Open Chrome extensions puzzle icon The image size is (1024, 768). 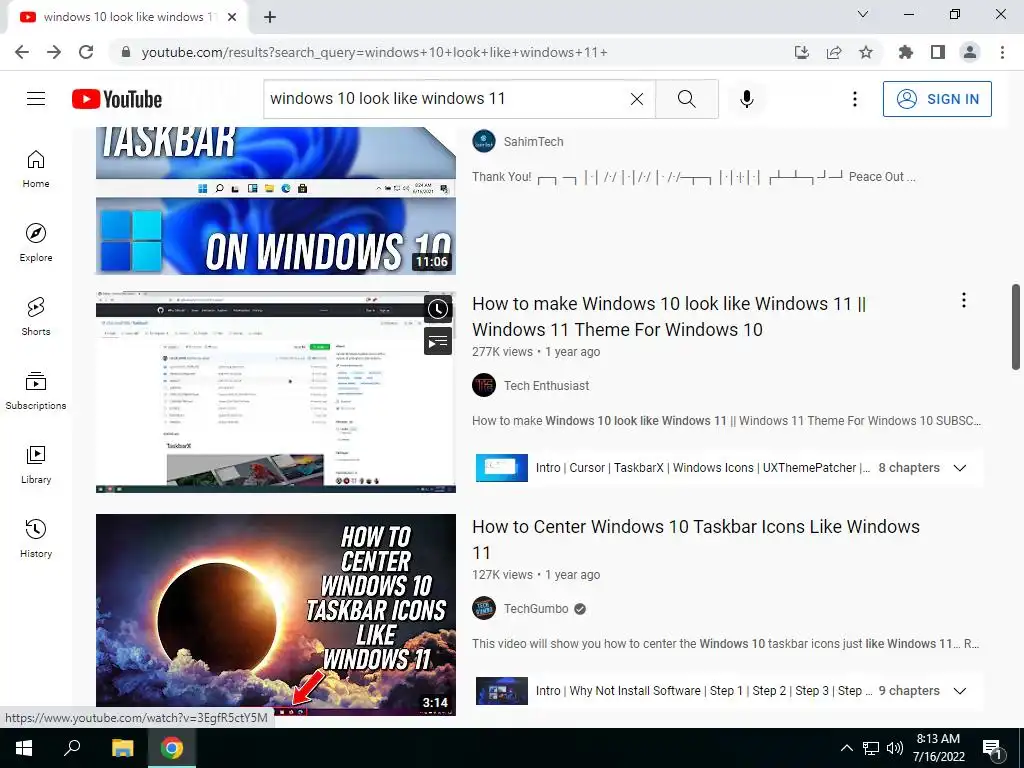click(906, 52)
